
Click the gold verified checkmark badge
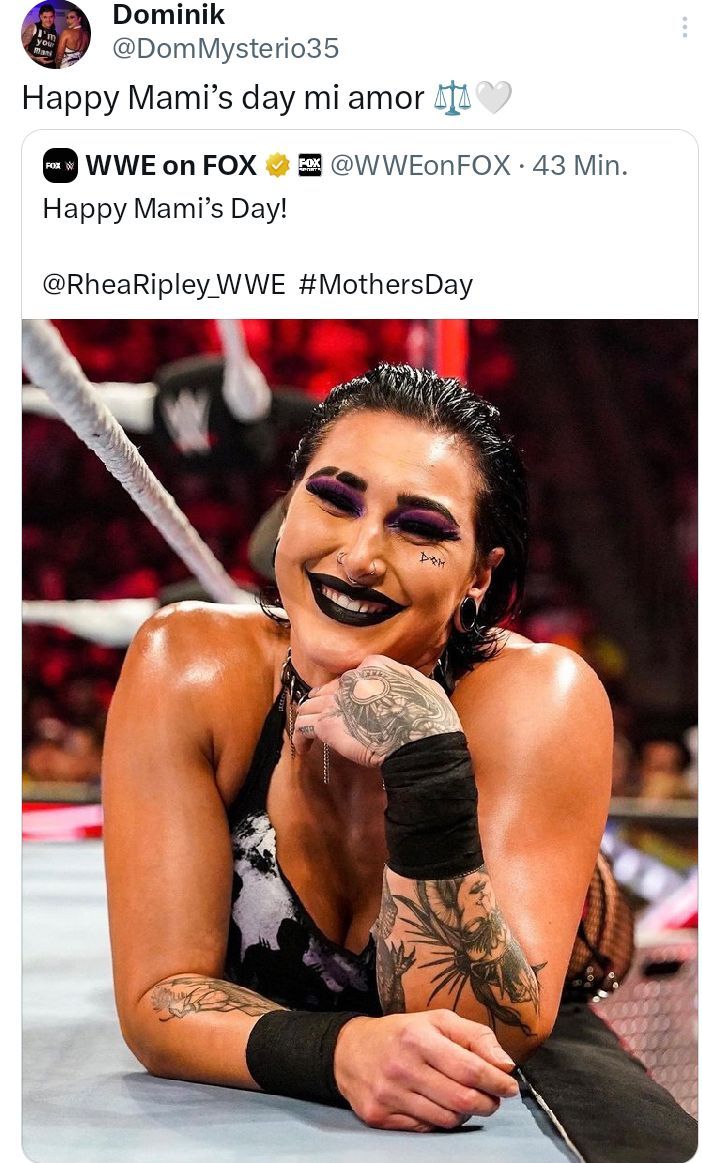(278, 165)
